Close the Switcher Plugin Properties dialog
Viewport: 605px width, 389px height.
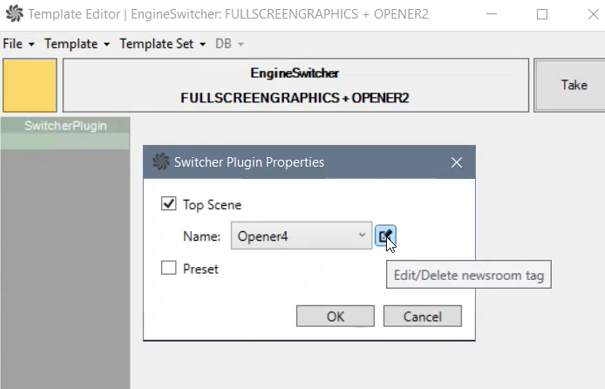coord(456,162)
